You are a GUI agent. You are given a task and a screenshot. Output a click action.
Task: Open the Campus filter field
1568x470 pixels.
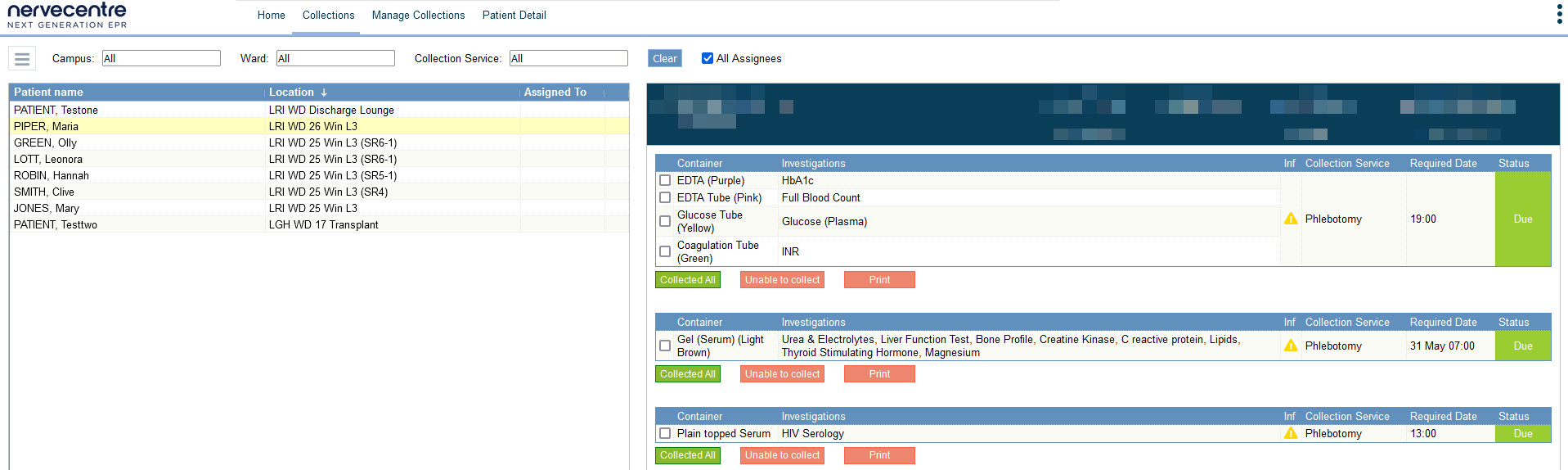pyautogui.click(x=161, y=58)
